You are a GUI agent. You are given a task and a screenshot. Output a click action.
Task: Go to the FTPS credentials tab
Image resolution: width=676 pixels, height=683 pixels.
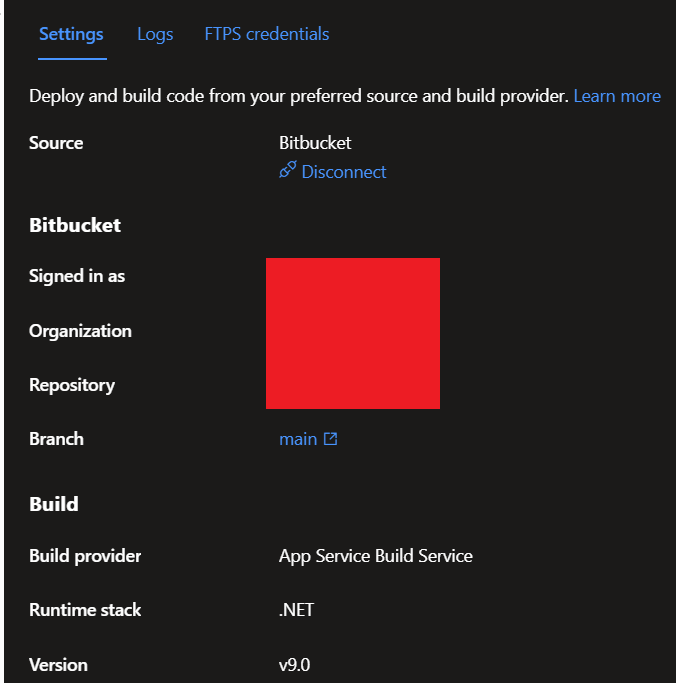[x=267, y=34]
